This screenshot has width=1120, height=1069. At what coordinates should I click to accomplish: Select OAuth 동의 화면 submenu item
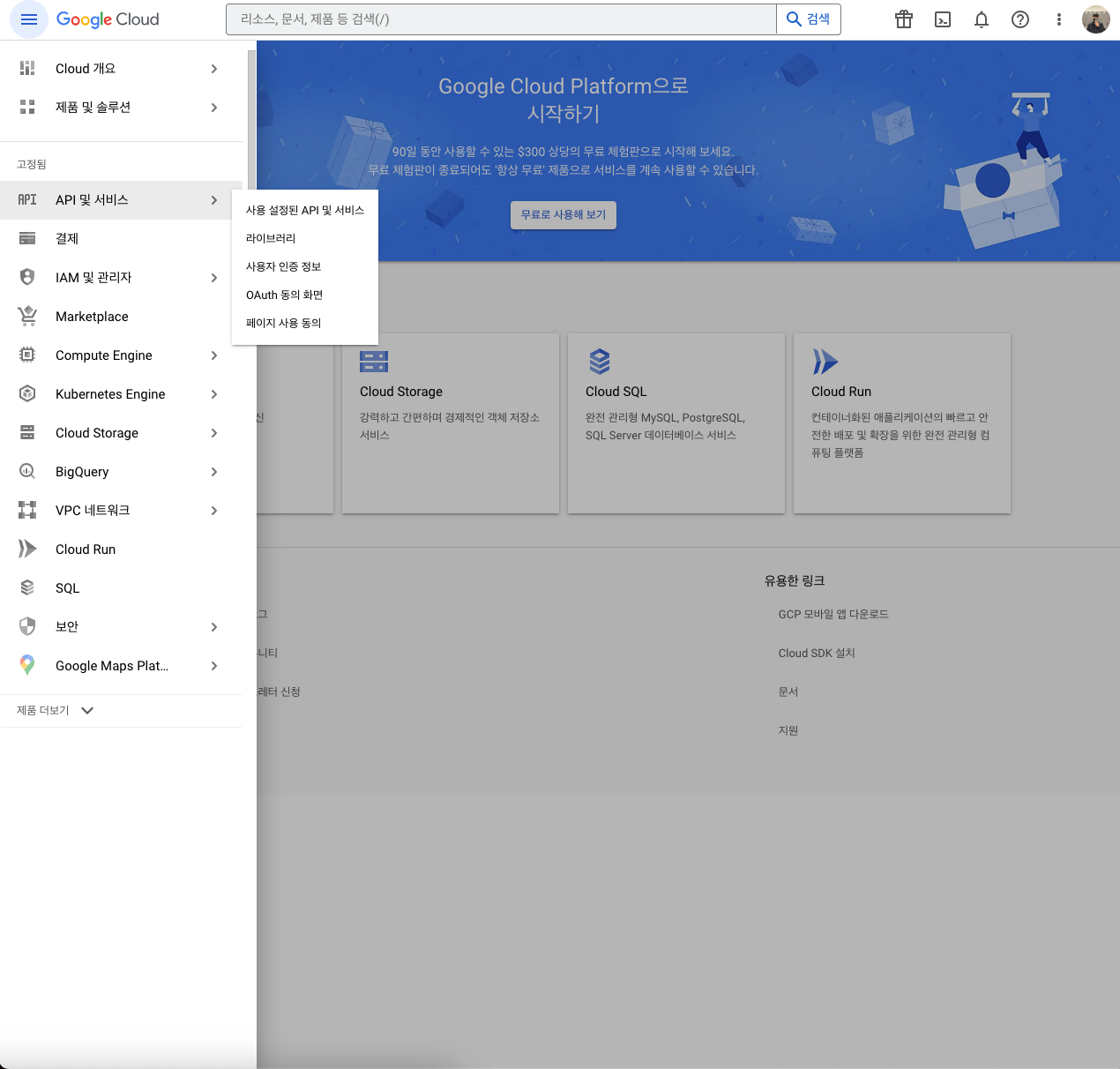[305, 295]
